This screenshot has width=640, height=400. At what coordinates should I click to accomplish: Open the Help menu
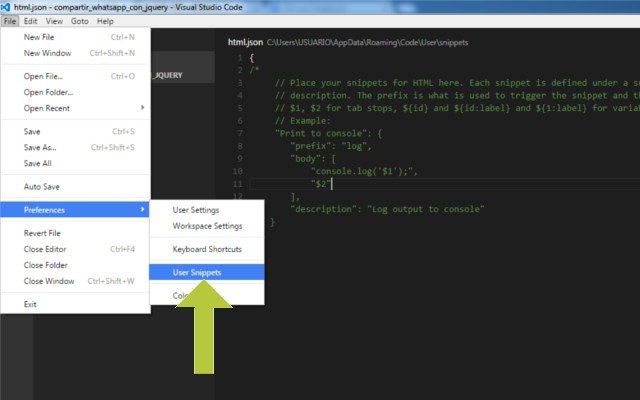coord(105,21)
